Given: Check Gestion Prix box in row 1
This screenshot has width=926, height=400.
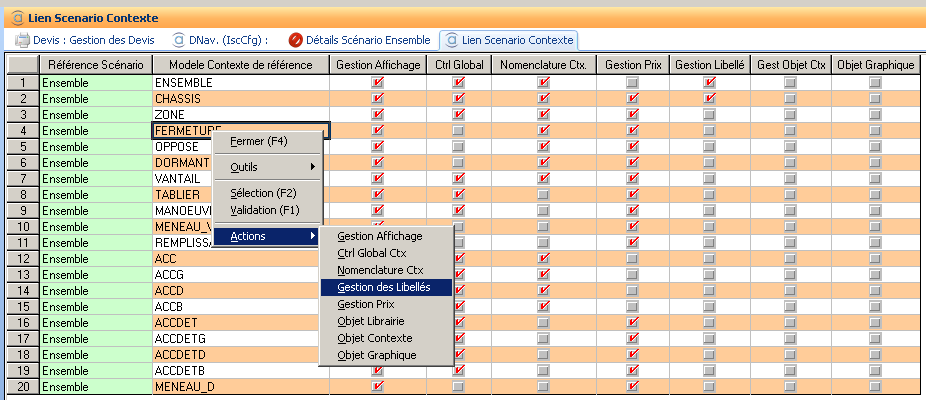Looking at the screenshot, I should tap(631, 82).
